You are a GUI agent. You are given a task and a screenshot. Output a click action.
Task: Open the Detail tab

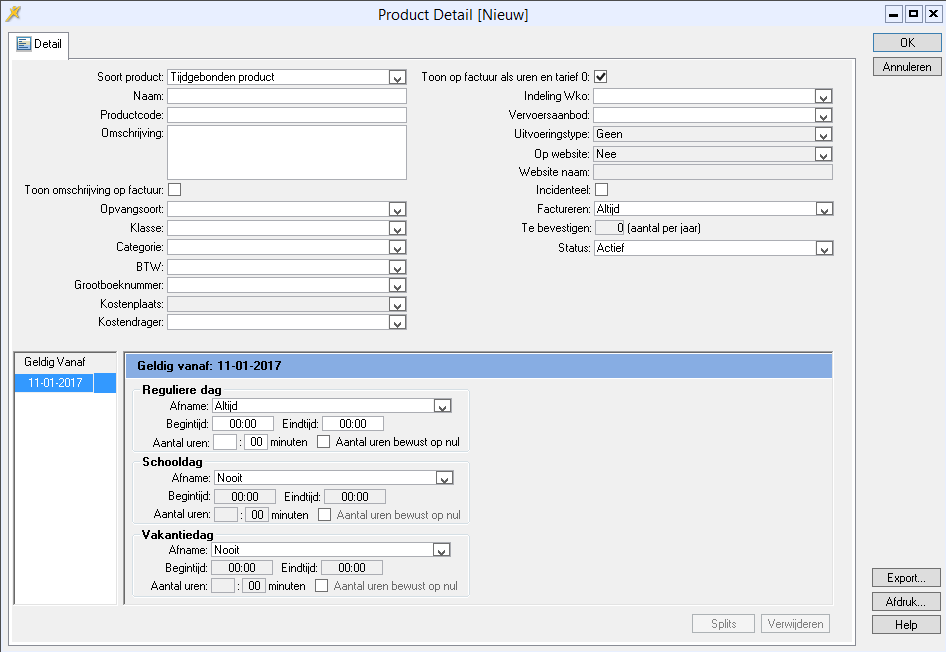tap(40, 44)
